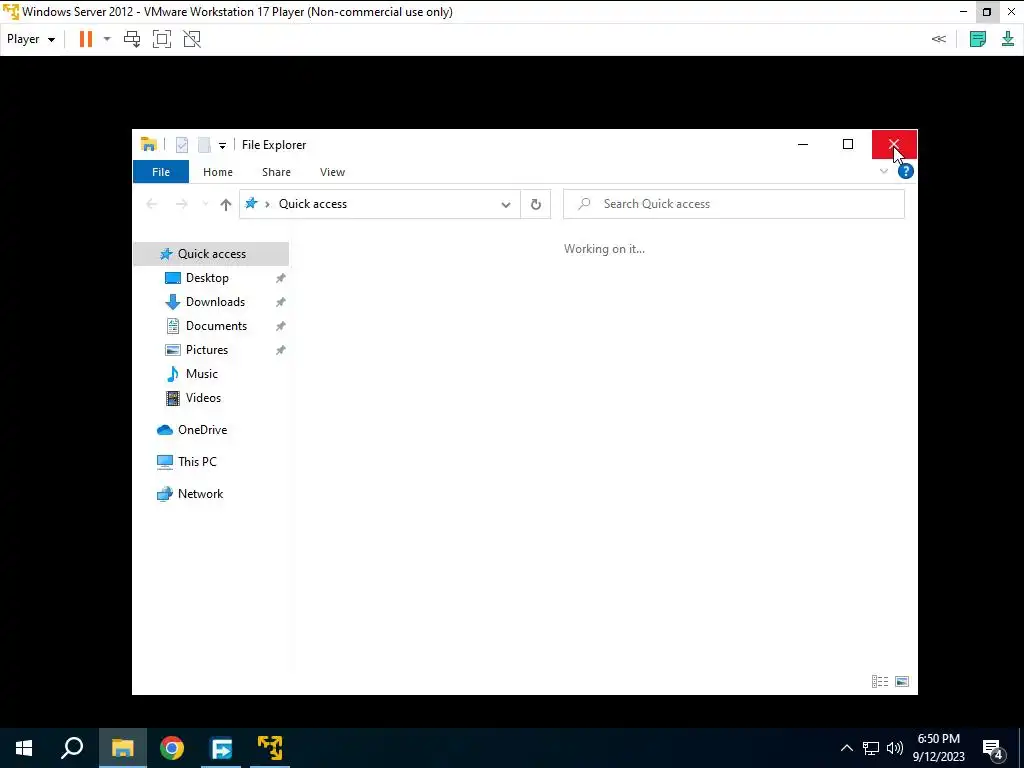The image size is (1024, 768).
Task: Click the File Explorer folder icon in title bar
Action: click(x=148, y=144)
